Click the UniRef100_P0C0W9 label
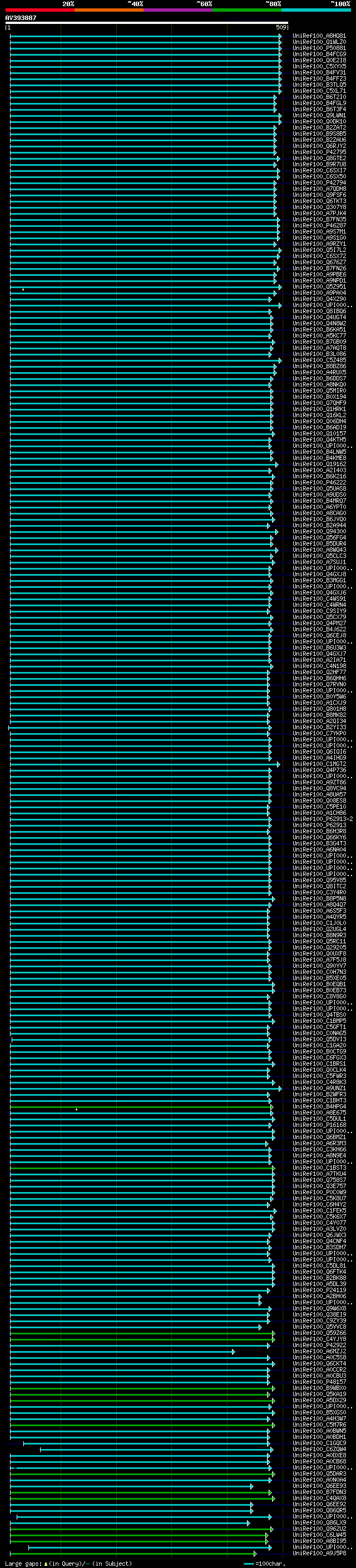 click(319, 1192)
